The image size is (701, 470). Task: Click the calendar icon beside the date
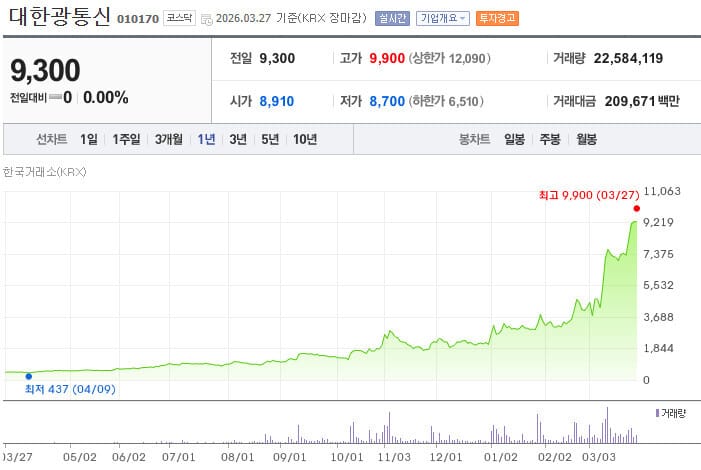pos(206,19)
